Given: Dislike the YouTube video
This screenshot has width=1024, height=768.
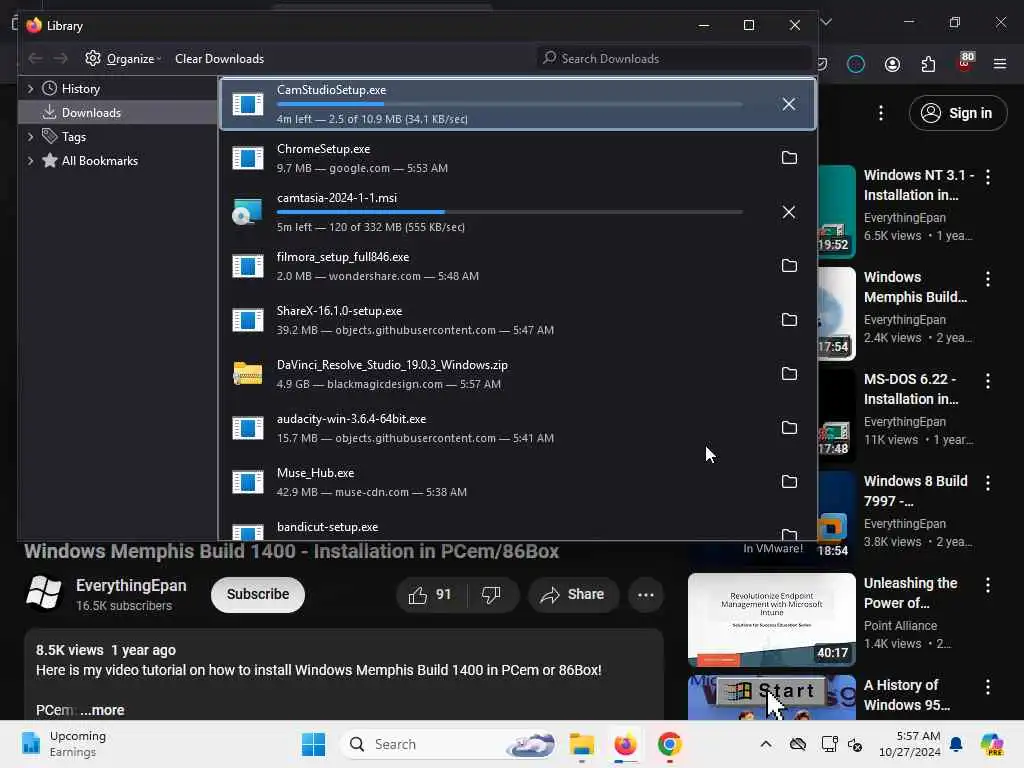Looking at the screenshot, I should pyautogui.click(x=491, y=594).
